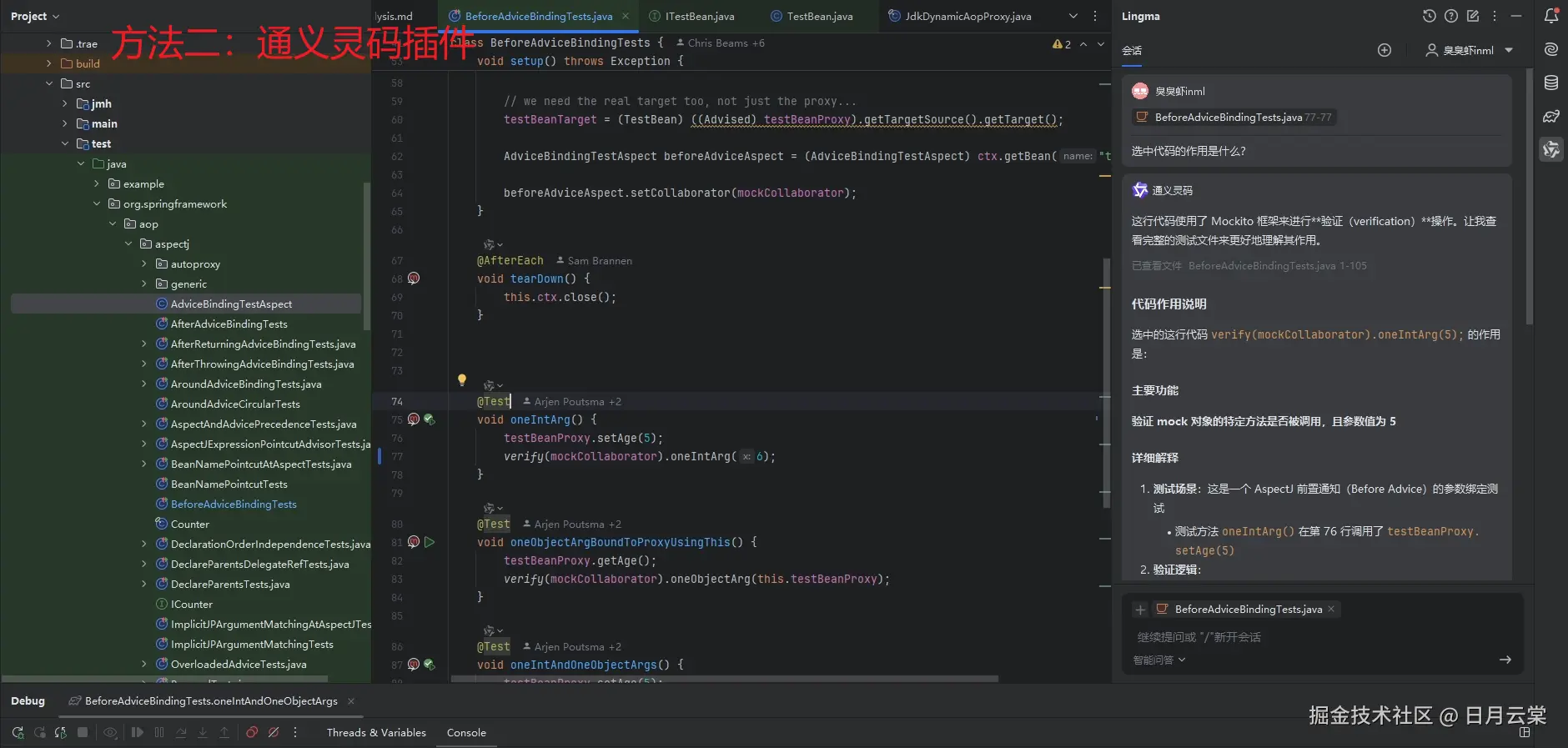Viewport: 1568px width, 748px height.
Task: Expand the user account dropdown in Lingma
Action: (x=1508, y=50)
